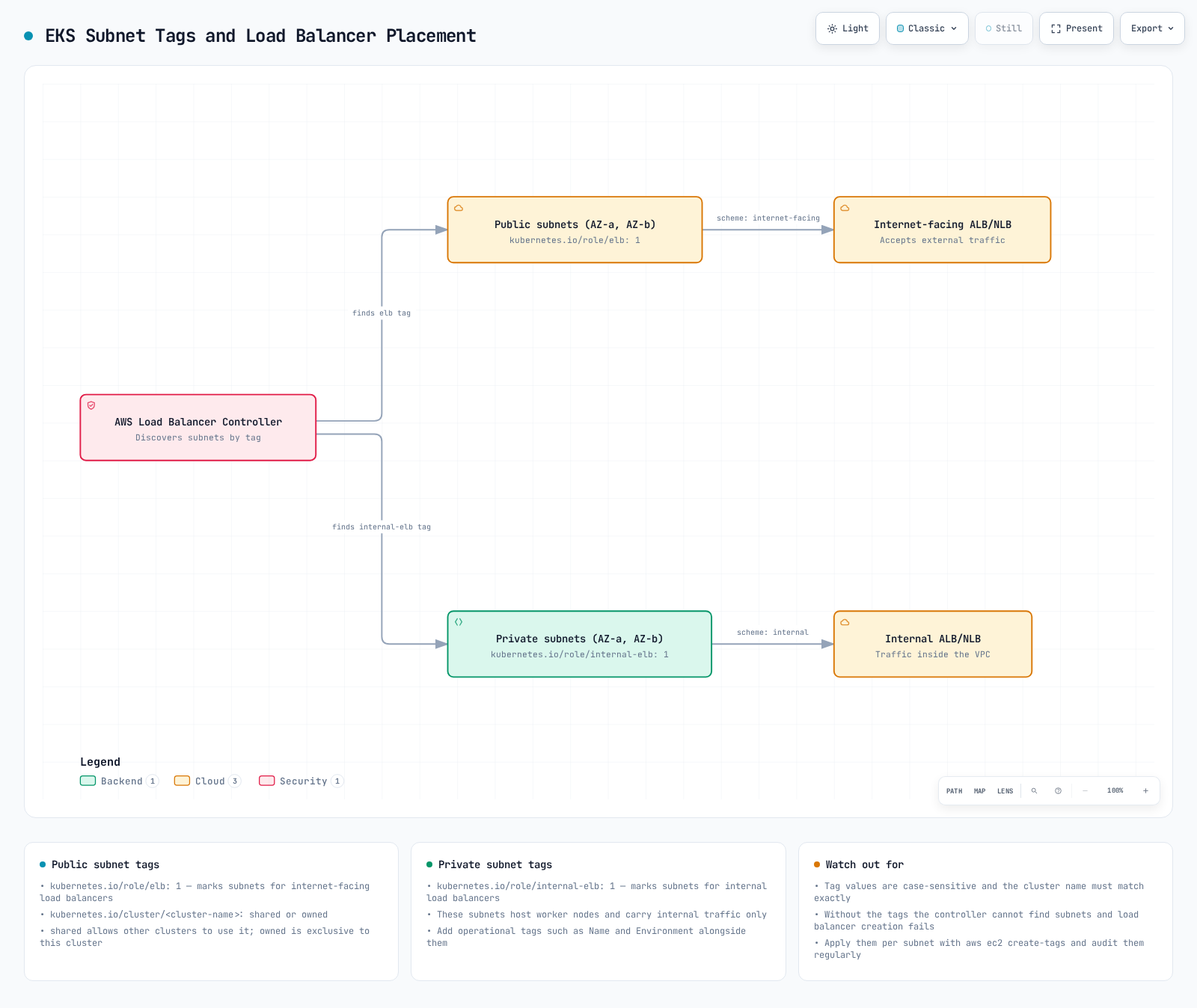Switch to LENS mode in canvas toolbar
The height and width of the screenshot is (1008, 1197).
click(x=1005, y=790)
